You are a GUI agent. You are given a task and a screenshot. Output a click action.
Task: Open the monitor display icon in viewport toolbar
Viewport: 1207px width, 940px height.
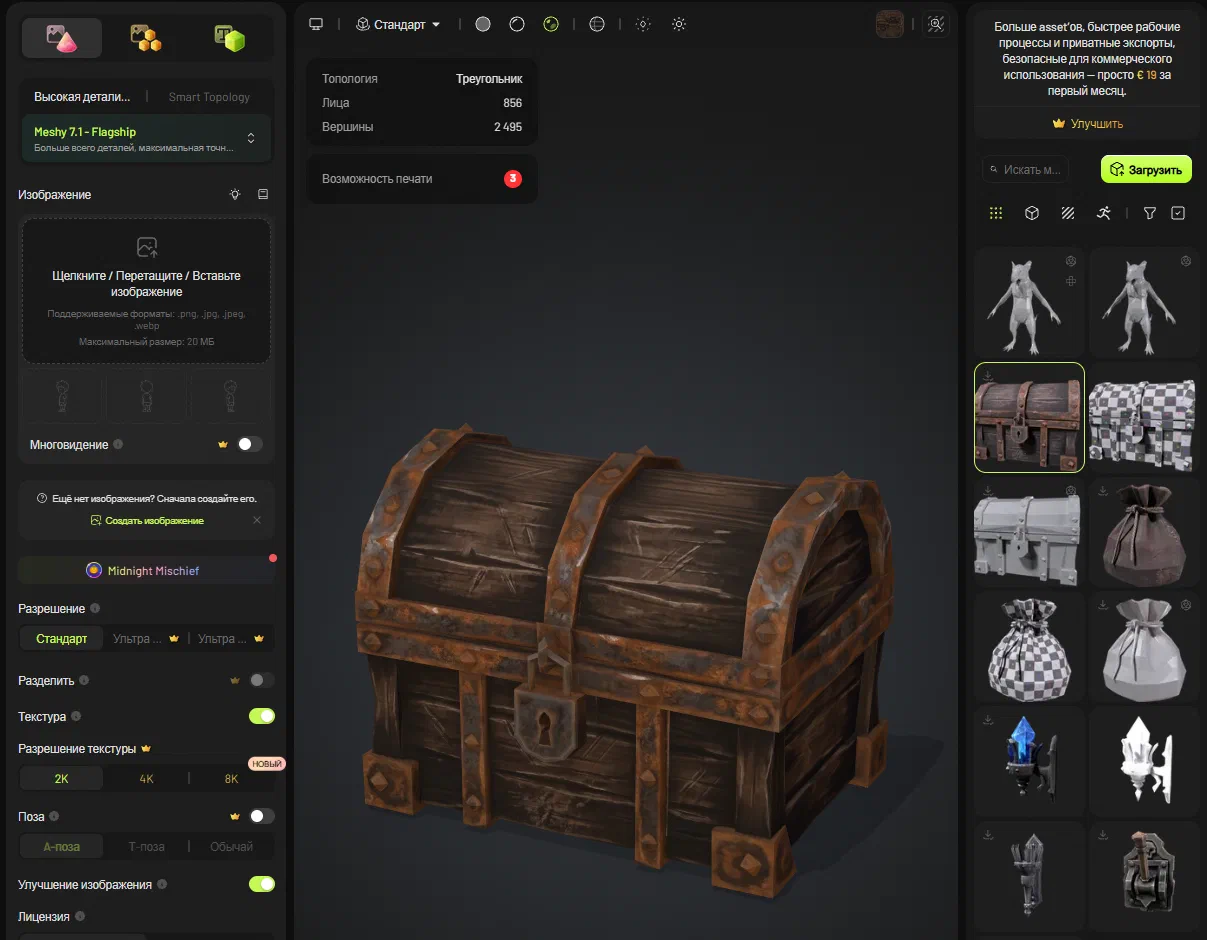(x=317, y=24)
